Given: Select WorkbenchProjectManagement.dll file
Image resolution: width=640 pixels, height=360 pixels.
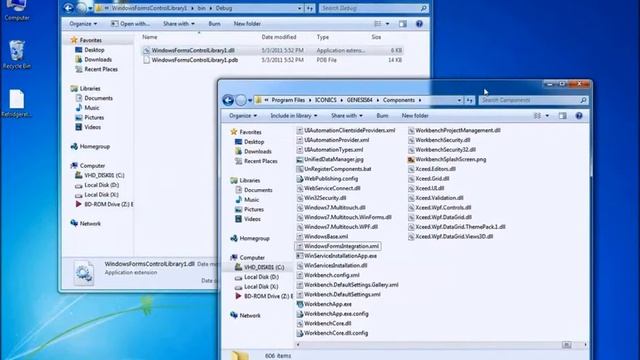Looking at the screenshot, I should [454, 131].
